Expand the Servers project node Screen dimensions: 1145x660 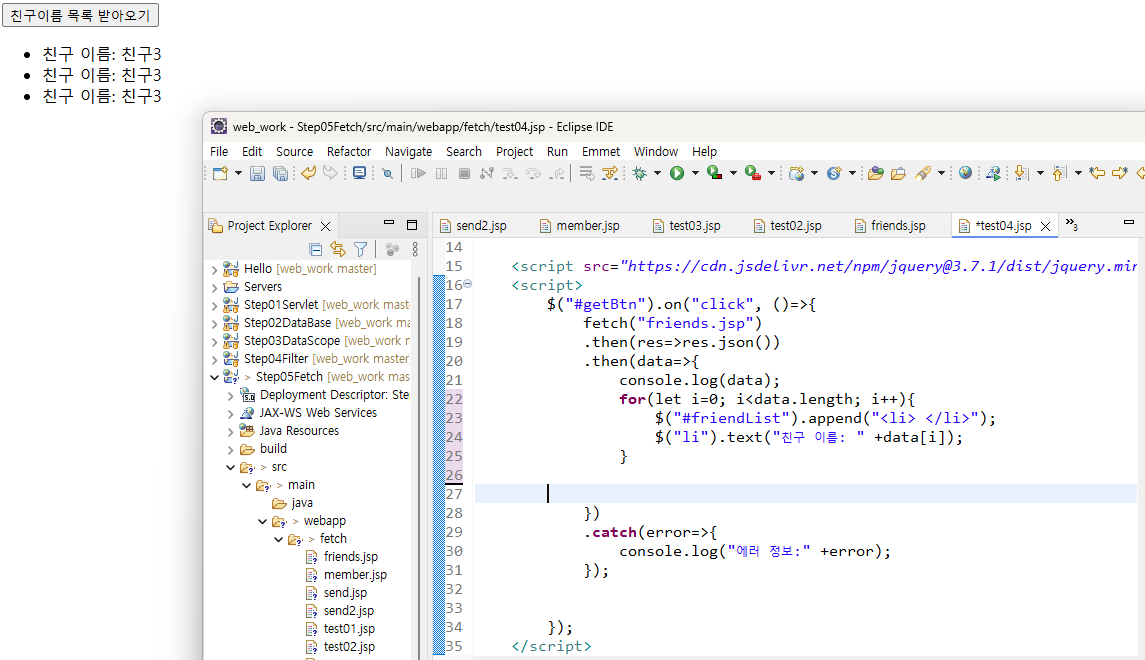coord(214,287)
